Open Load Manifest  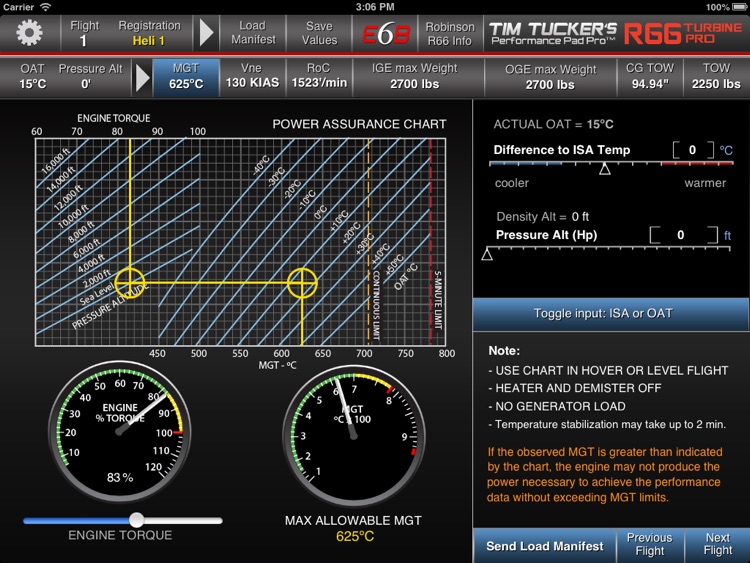tap(253, 33)
